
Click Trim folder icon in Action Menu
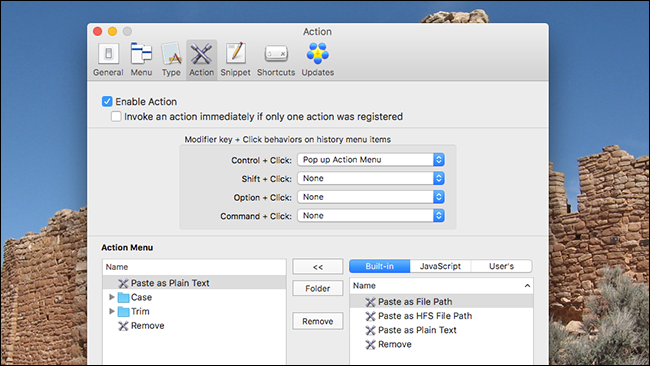[124, 312]
